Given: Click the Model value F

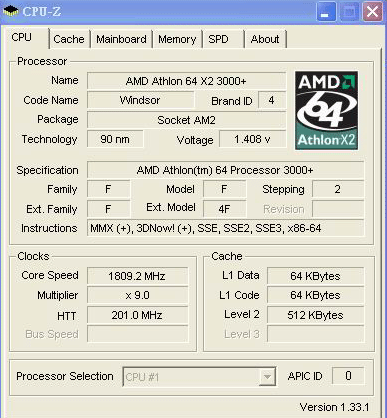Looking at the screenshot, I should (x=224, y=189).
